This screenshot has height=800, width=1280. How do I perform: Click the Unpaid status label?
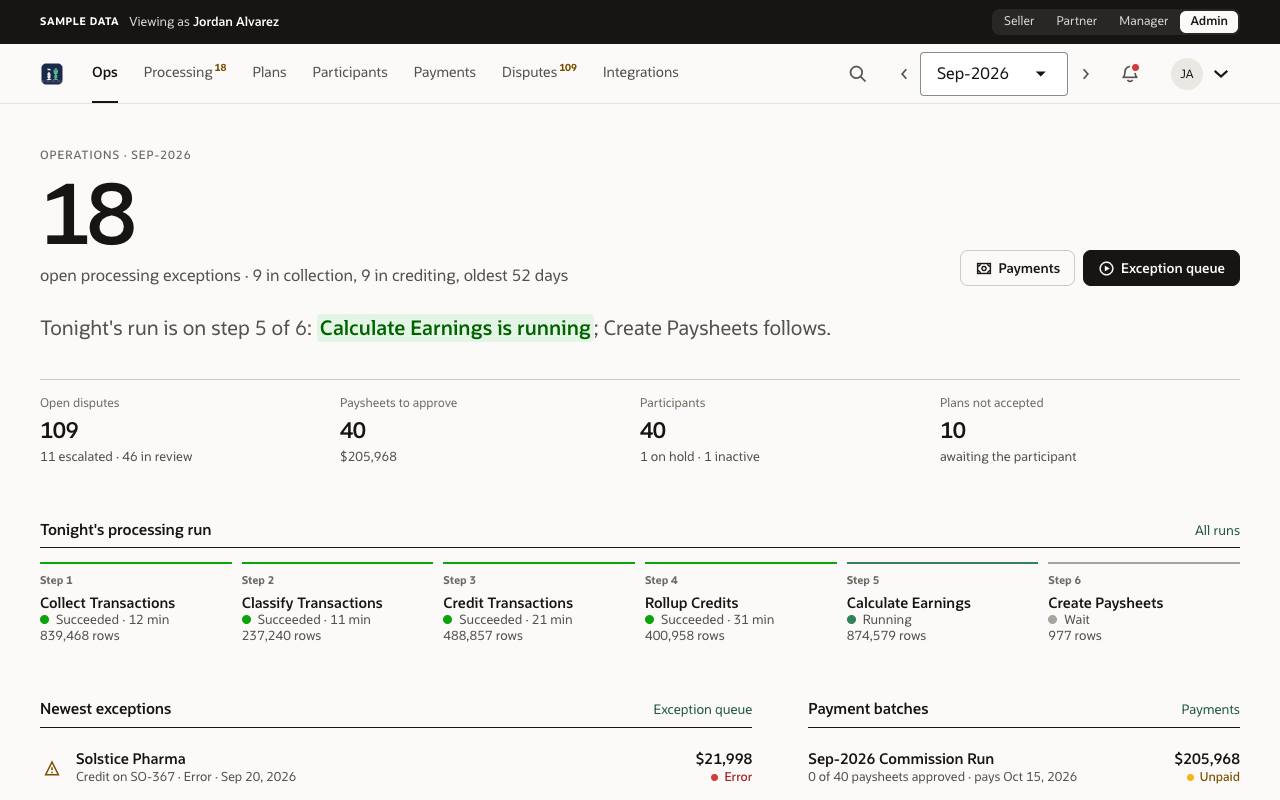click(1213, 777)
